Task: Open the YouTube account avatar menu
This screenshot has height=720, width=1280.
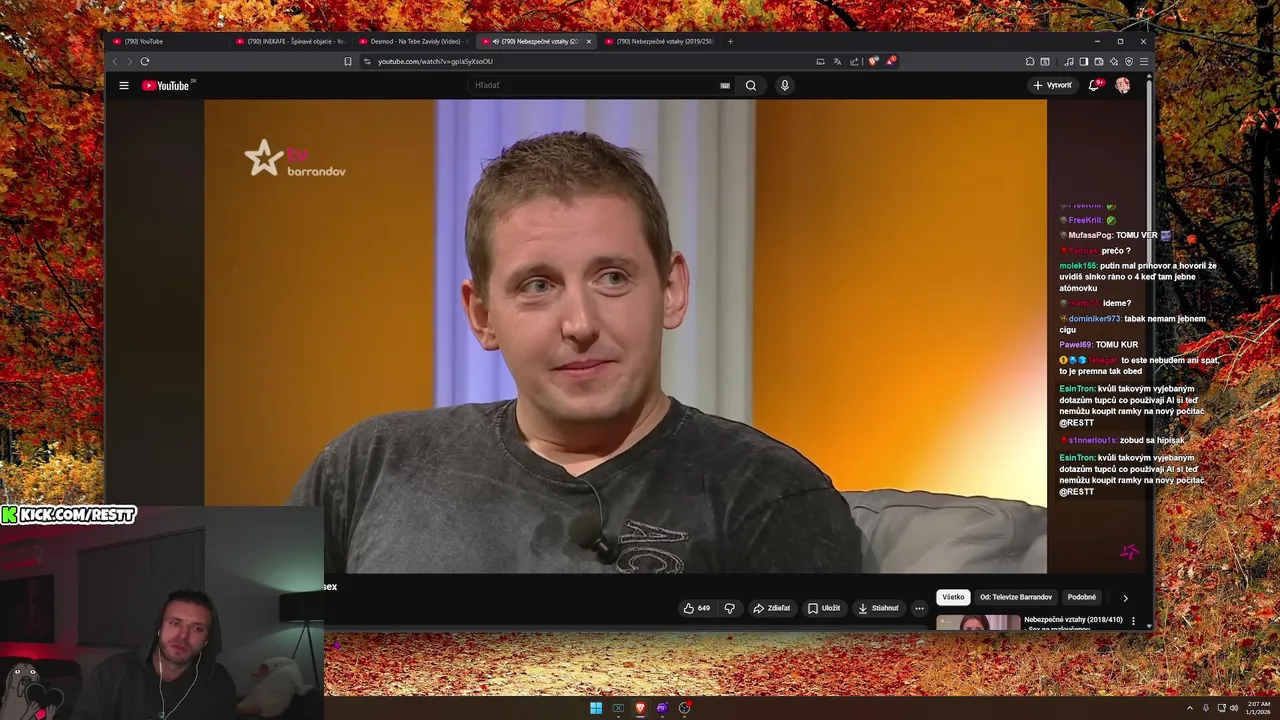Action: [1123, 85]
